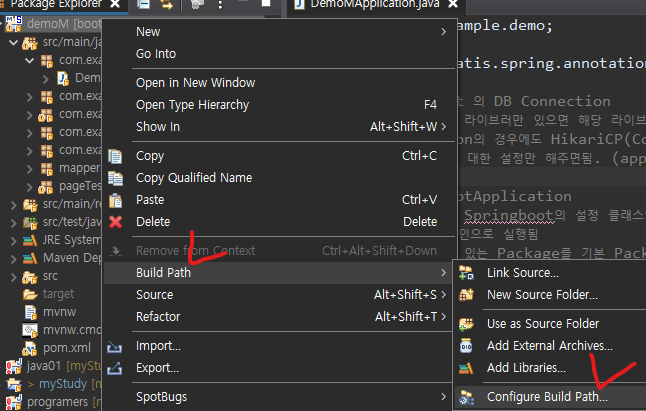Screen dimensions: 646x411
Task: Select Copy Qualified Name
Action: [279, 177]
